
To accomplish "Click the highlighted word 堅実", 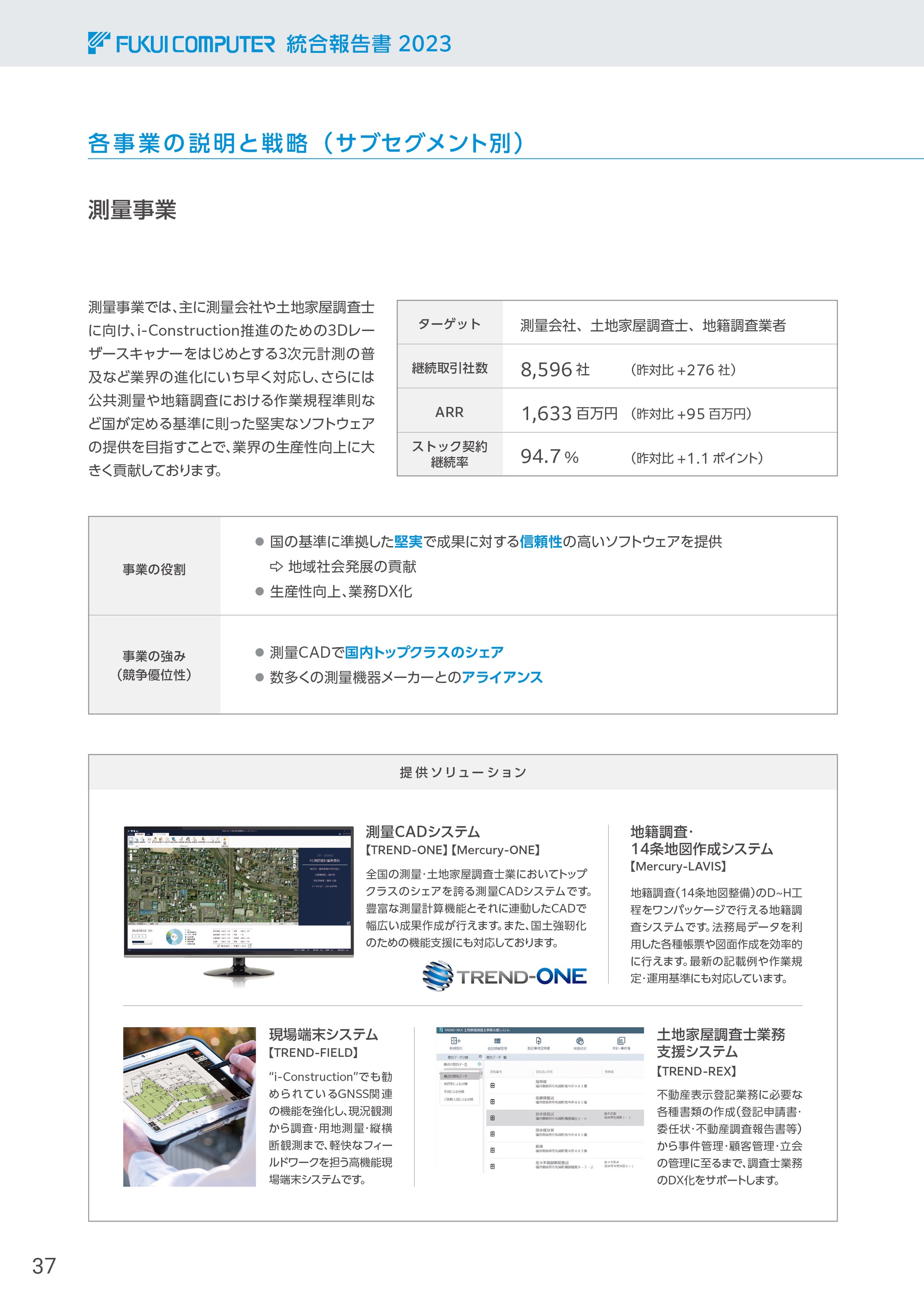I will (x=408, y=541).
